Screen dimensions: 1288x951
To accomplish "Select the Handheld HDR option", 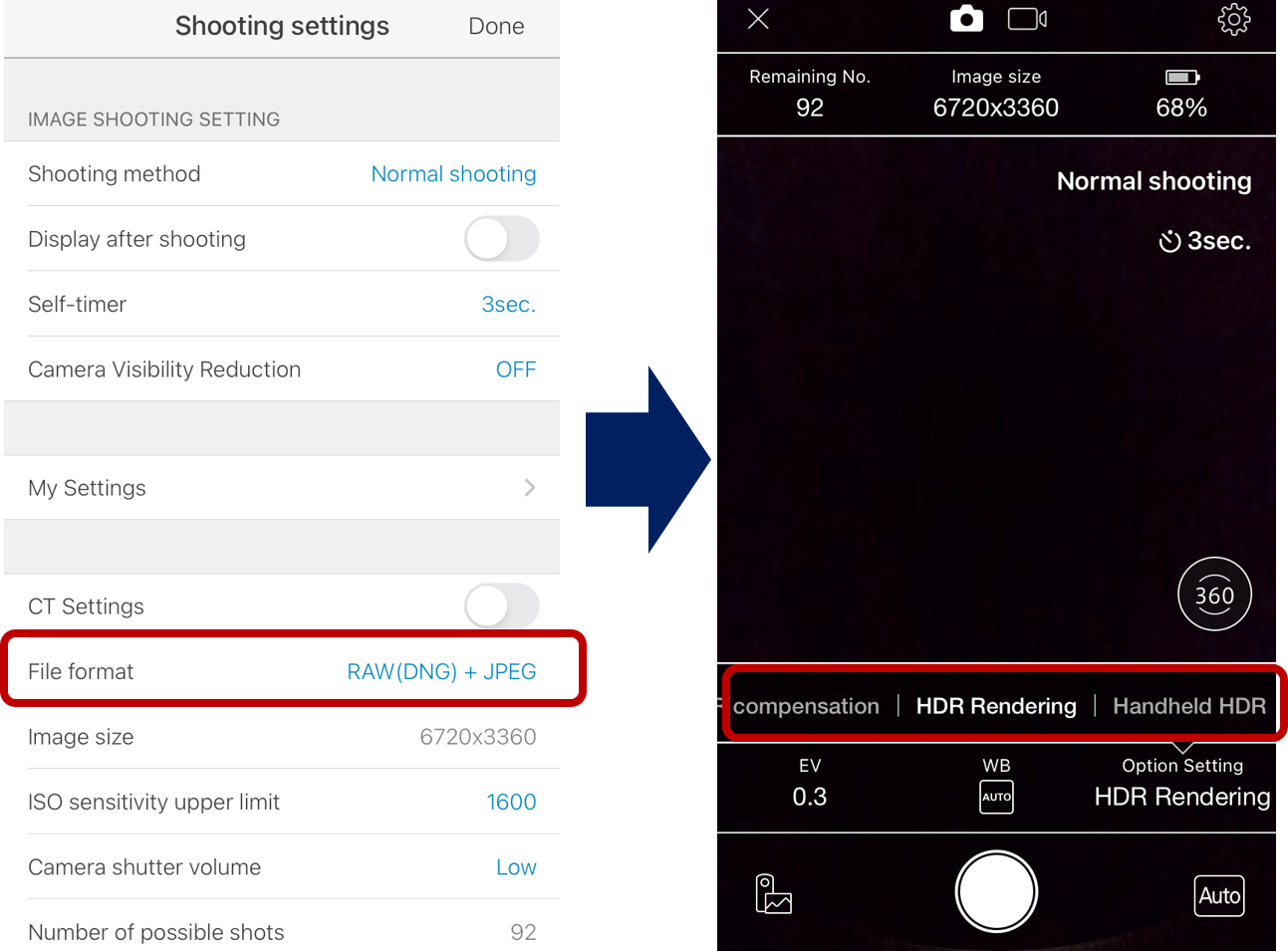I will (1189, 706).
